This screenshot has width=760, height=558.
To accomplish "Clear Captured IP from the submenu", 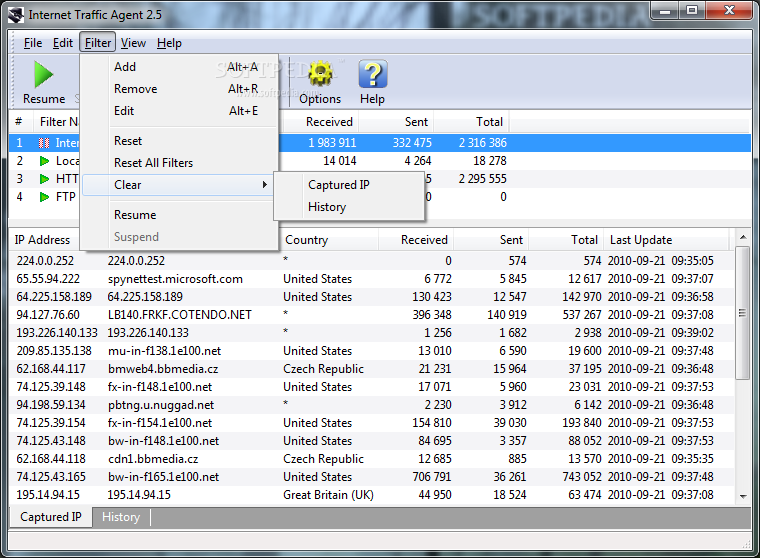I will click(x=349, y=185).
